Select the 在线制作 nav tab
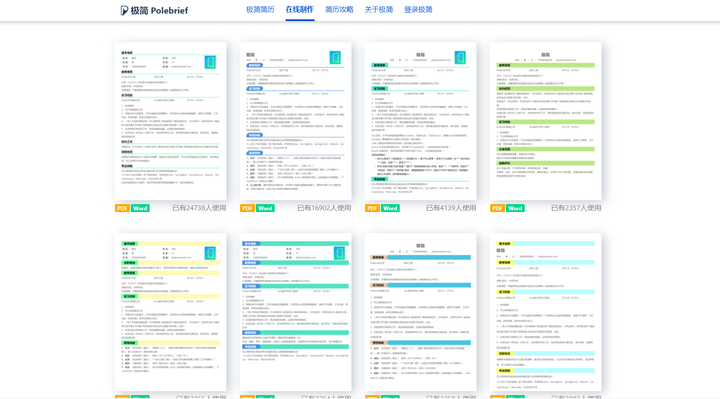The width and height of the screenshot is (720, 399). point(299,10)
